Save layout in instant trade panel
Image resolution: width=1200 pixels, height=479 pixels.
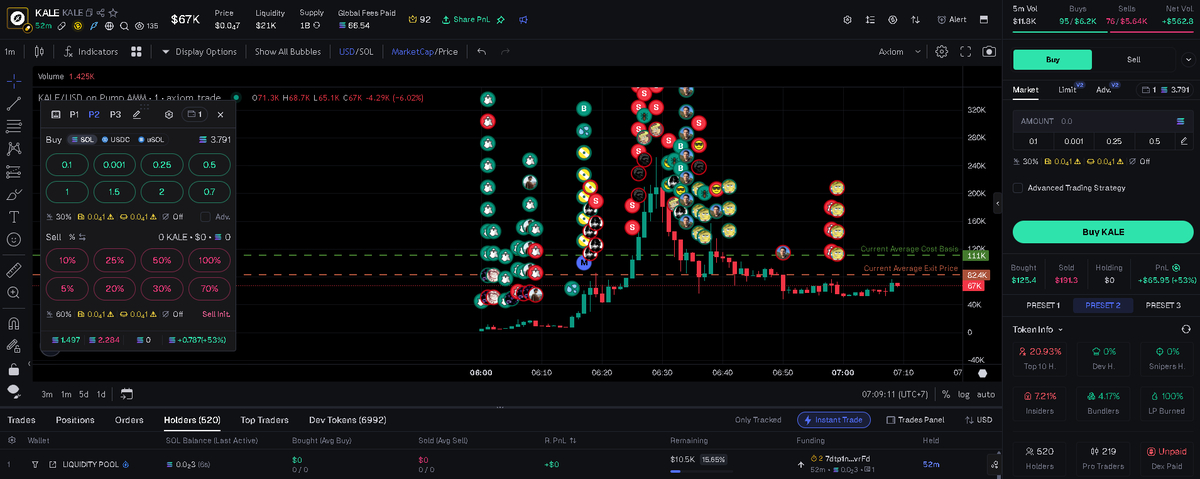(x=56, y=115)
